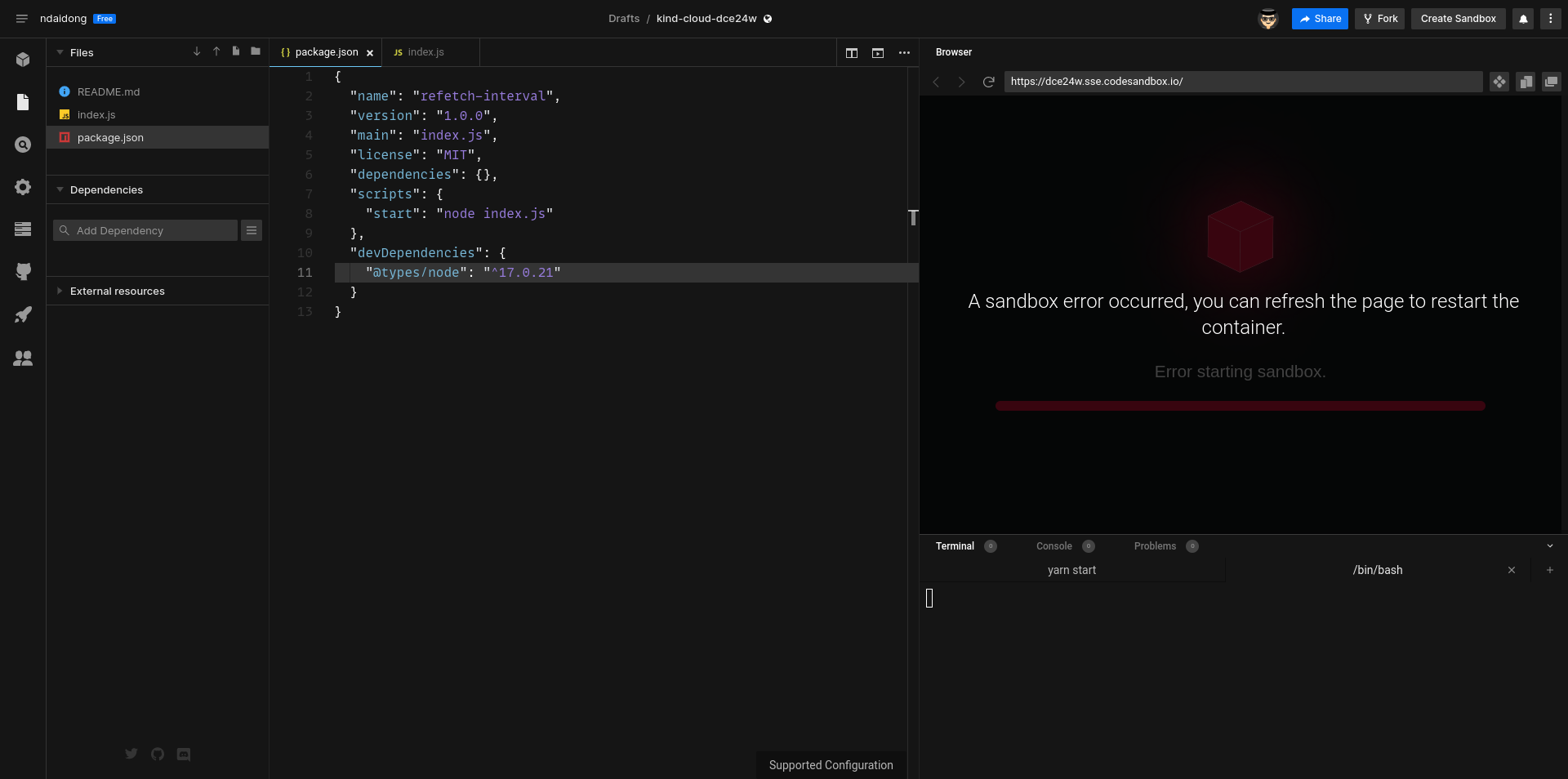Create a new folder in the Files panel
The image size is (1568, 779).
[x=256, y=51]
